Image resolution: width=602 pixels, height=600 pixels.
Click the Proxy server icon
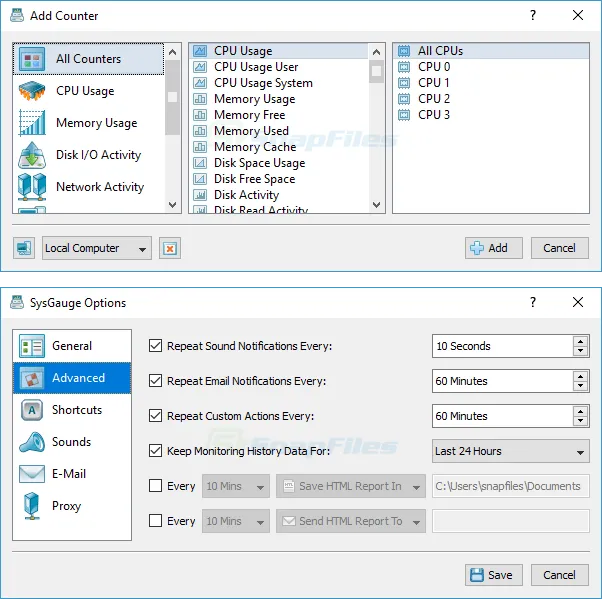pos(31,506)
